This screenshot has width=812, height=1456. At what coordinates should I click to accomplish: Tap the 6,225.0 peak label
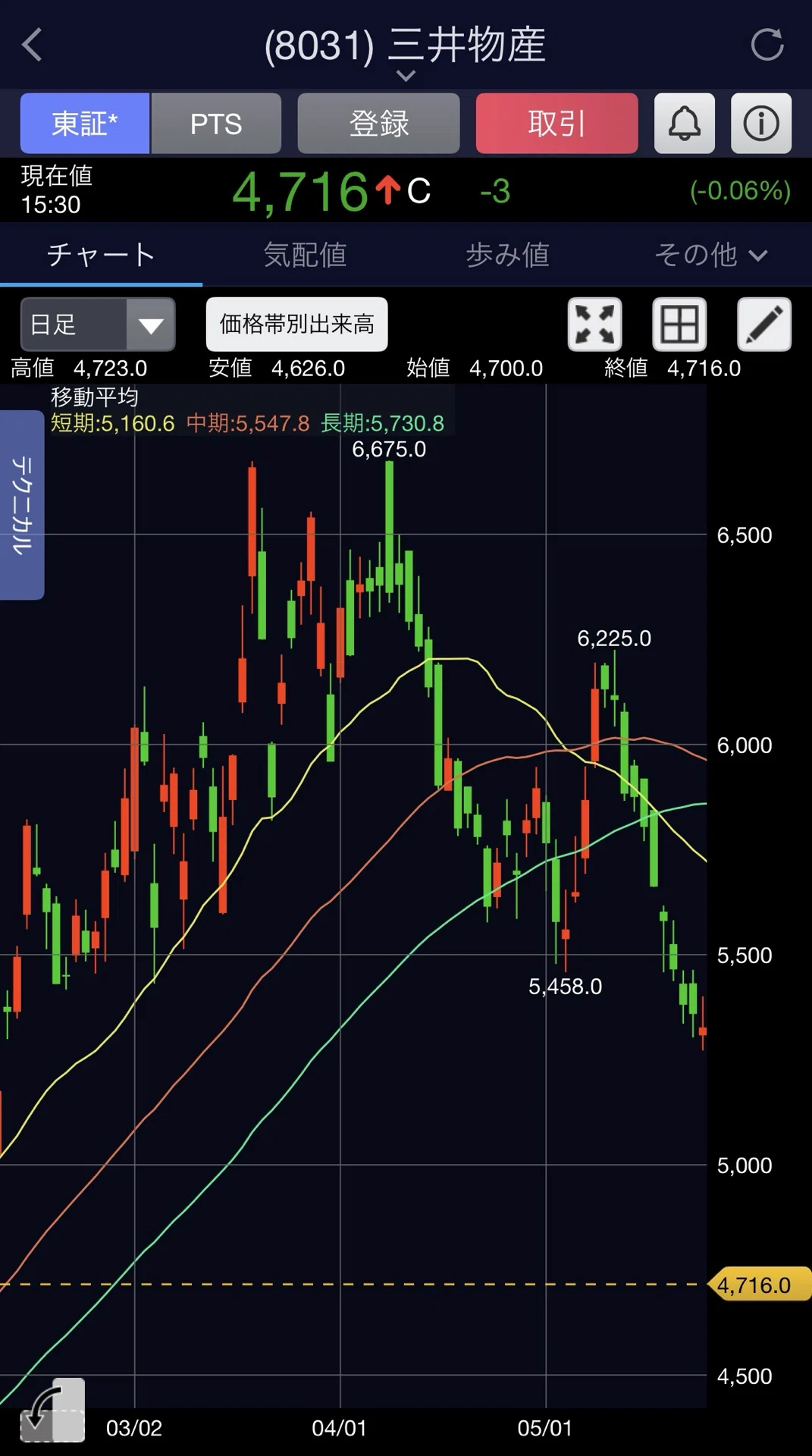614,639
